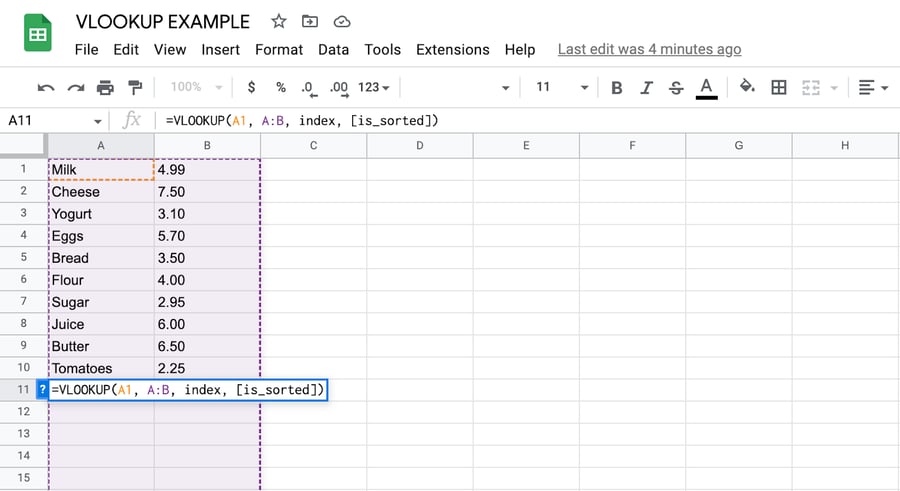
Task: Toggle strikethrough formatting
Action: coord(676,88)
